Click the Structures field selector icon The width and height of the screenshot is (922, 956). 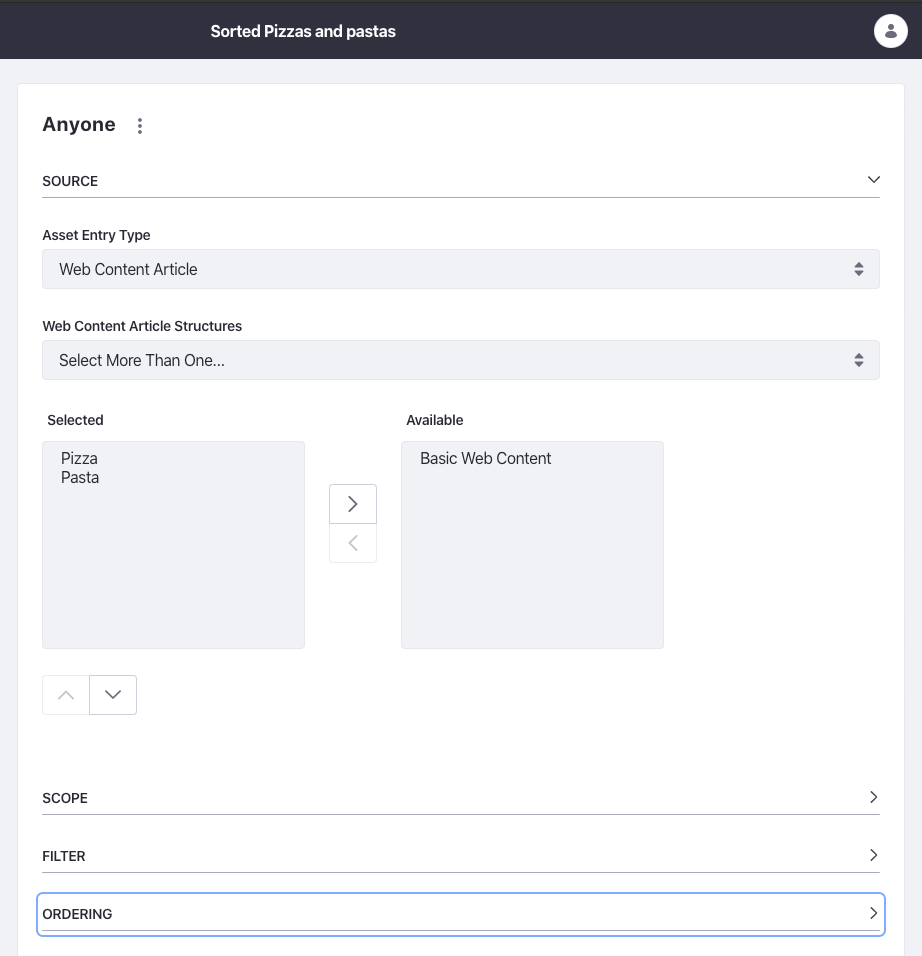click(858, 360)
